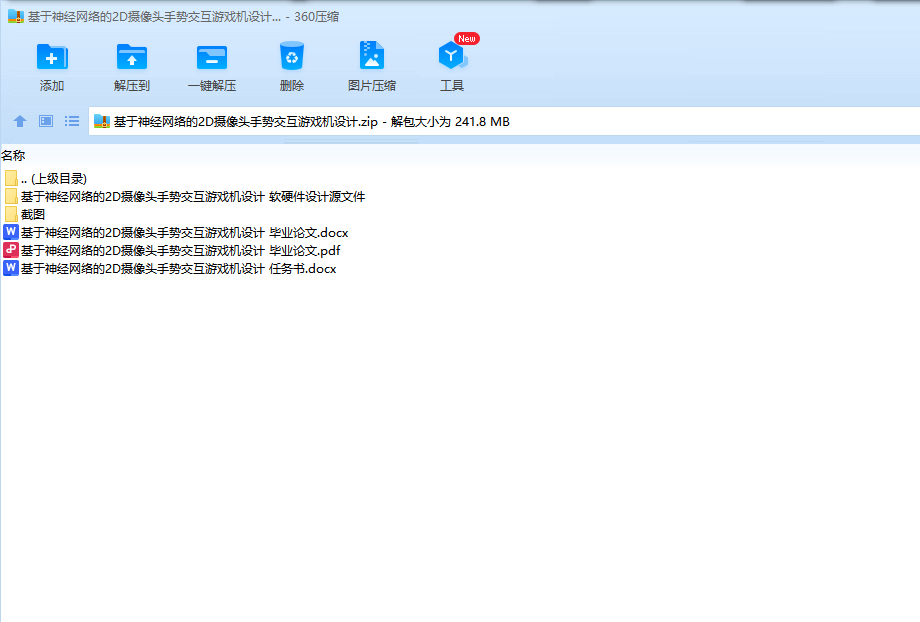Click the window title ending in 360压缩
The height and width of the screenshot is (622, 920).
point(183,16)
